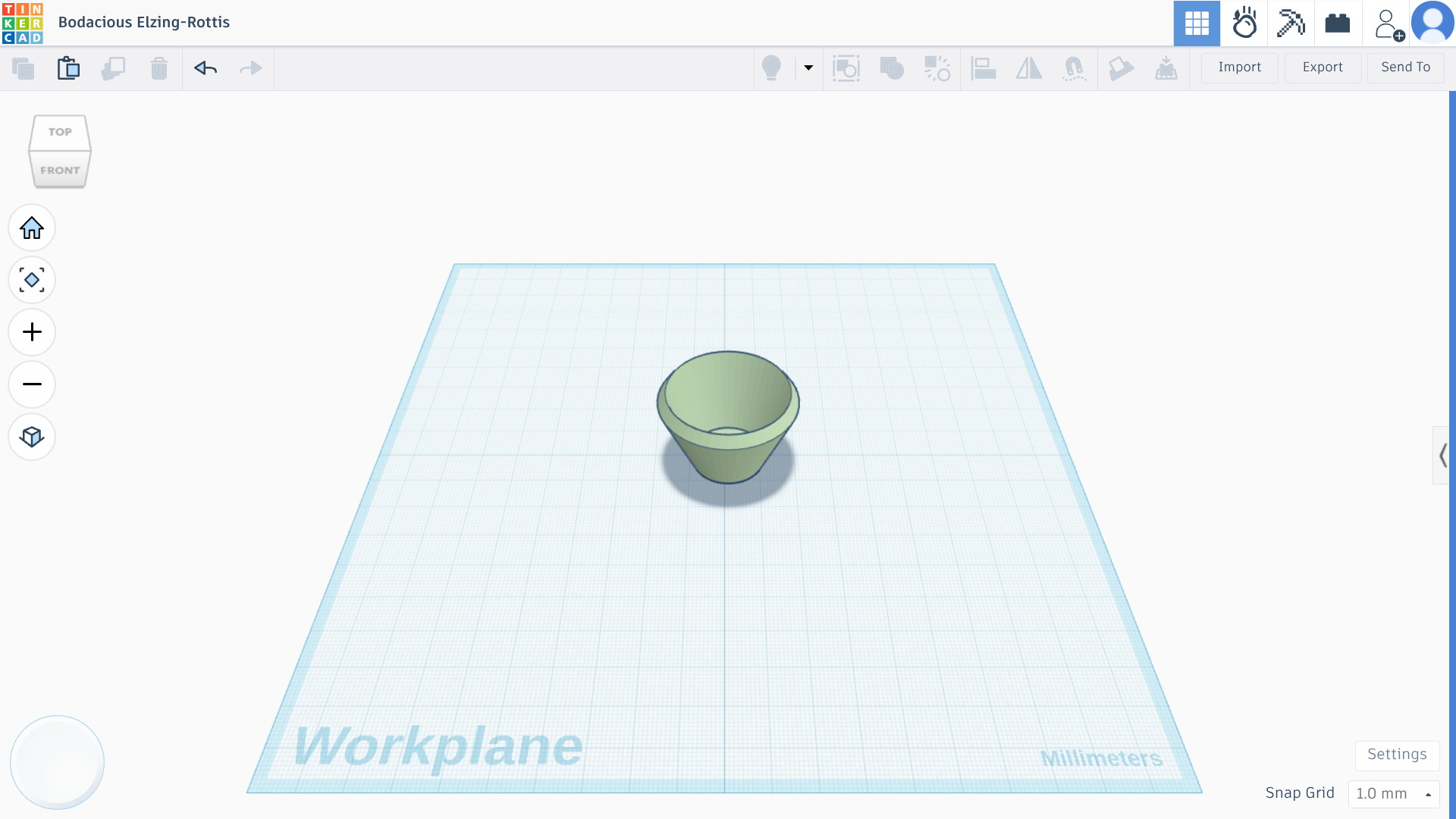Open the Snap Grid 1.0 mm dropdown
The image size is (1456, 819).
coord(1394,793)
